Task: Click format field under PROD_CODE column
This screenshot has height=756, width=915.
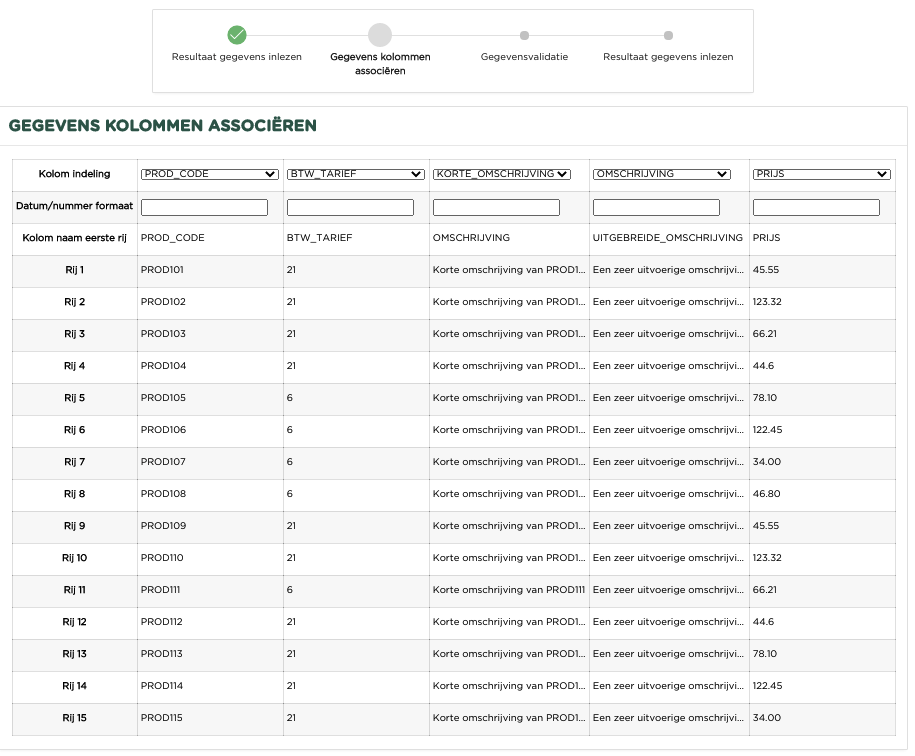Action: (205, 208)
